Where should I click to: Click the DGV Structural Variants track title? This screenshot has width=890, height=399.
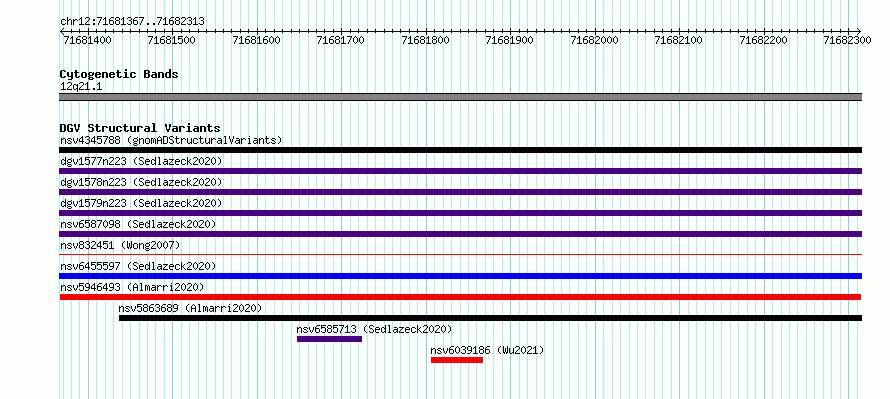click(140, 128)
